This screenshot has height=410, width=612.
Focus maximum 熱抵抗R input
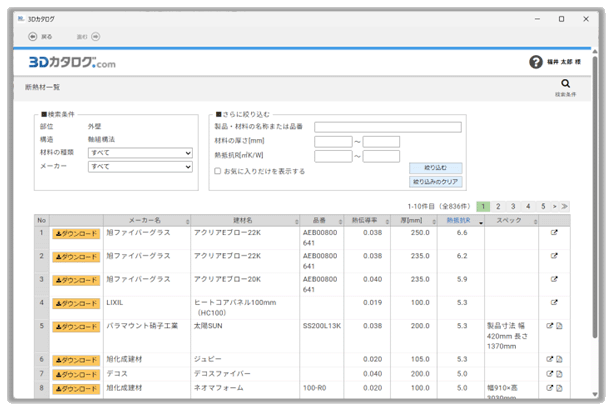[x=381, y=156]
